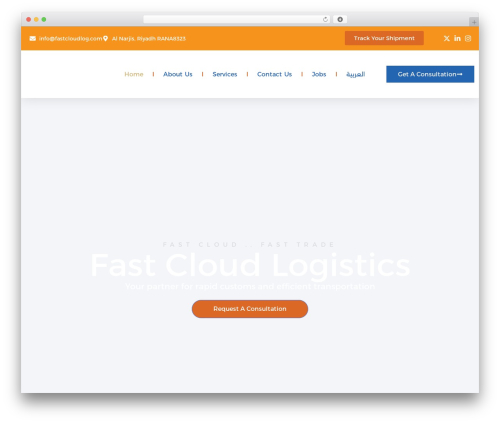Go to the Home menu item
This screenshot has height=423, width=500.
[x=134, y=74]
